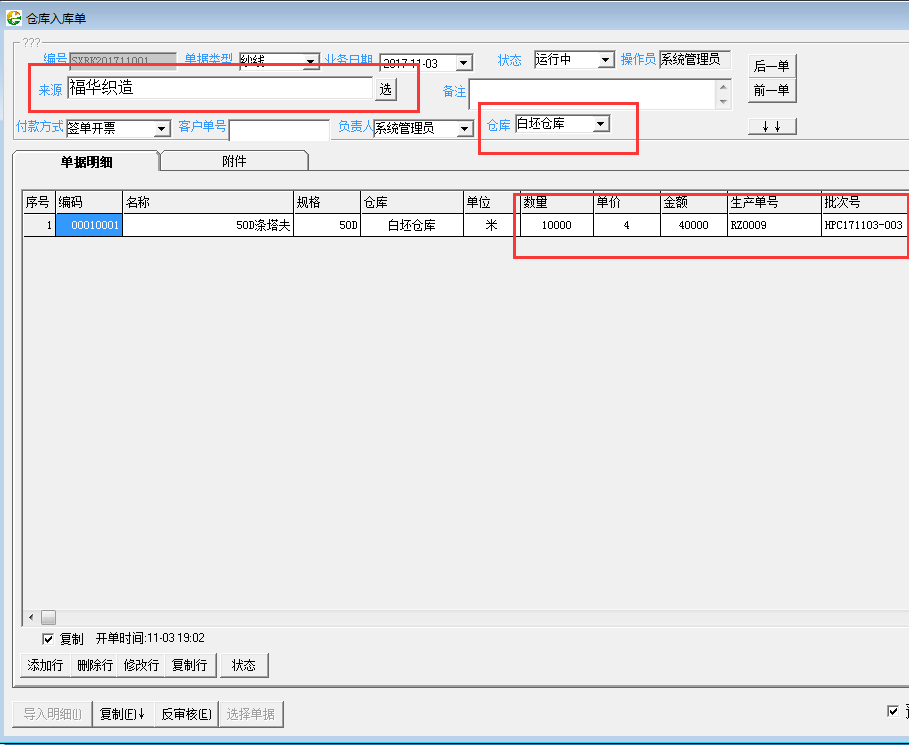
Task: Click 备注 scrollbar down arrow
Action: coord(723,102)
